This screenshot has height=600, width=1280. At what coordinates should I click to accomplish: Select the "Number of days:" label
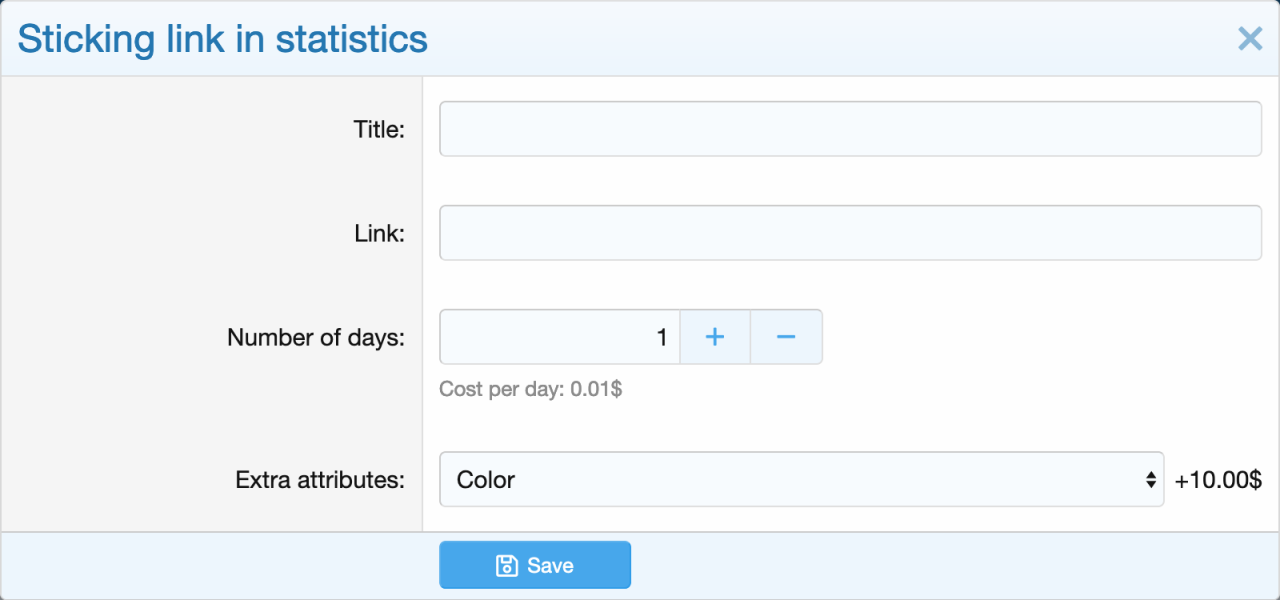(x=316, y=337)
